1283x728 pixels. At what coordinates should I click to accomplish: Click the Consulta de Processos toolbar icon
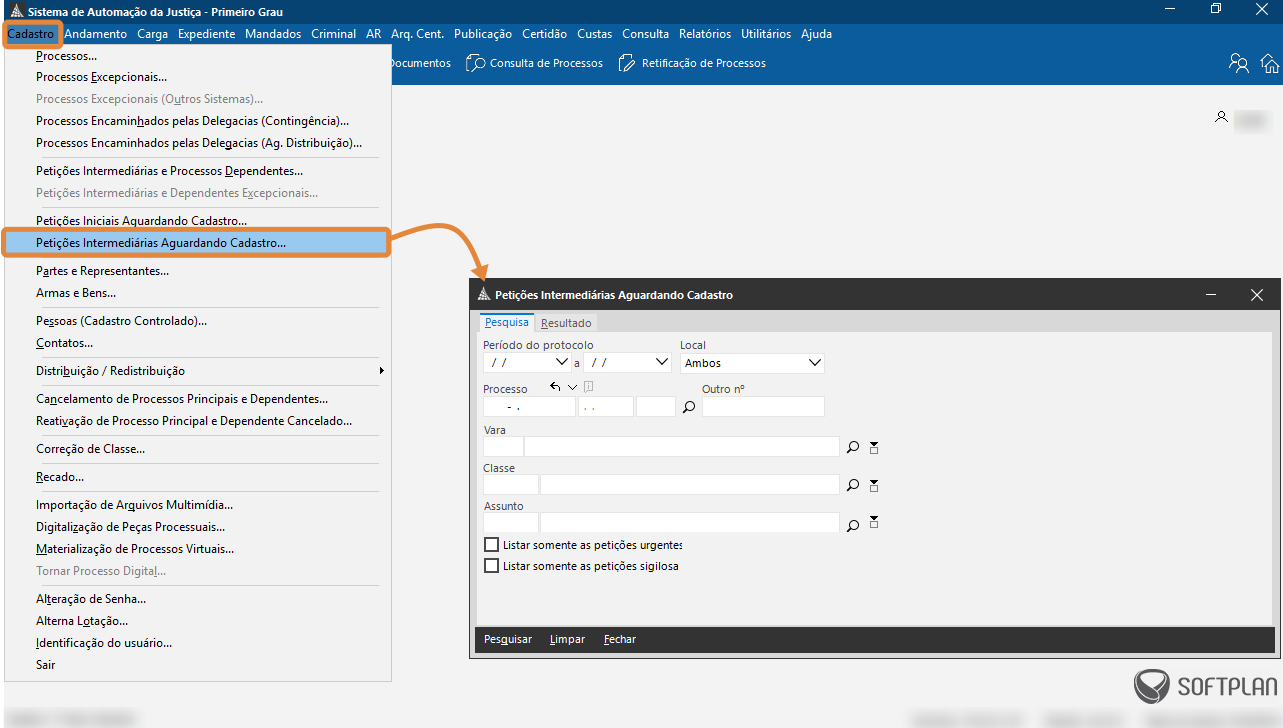point(476,63)
